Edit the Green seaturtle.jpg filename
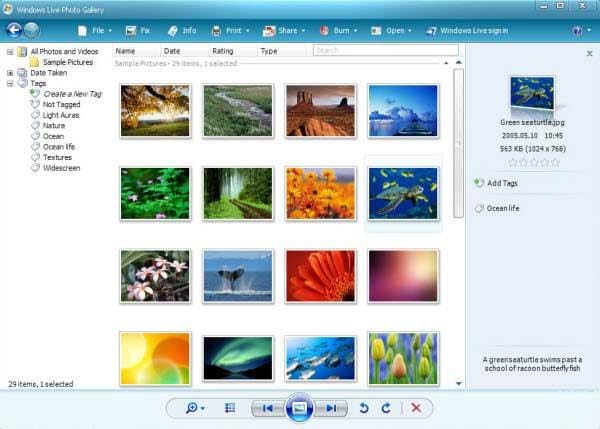The width and height of the screenshot is (600, 429). tap(532, 122)
